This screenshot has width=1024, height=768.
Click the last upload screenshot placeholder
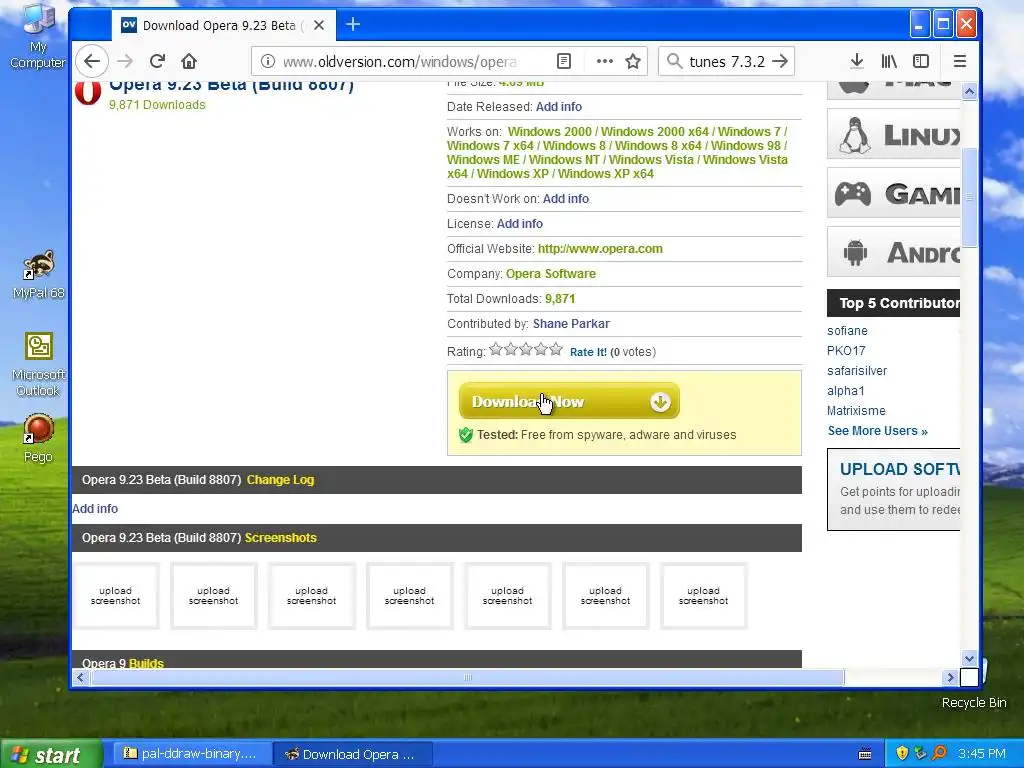coord(703,596)
